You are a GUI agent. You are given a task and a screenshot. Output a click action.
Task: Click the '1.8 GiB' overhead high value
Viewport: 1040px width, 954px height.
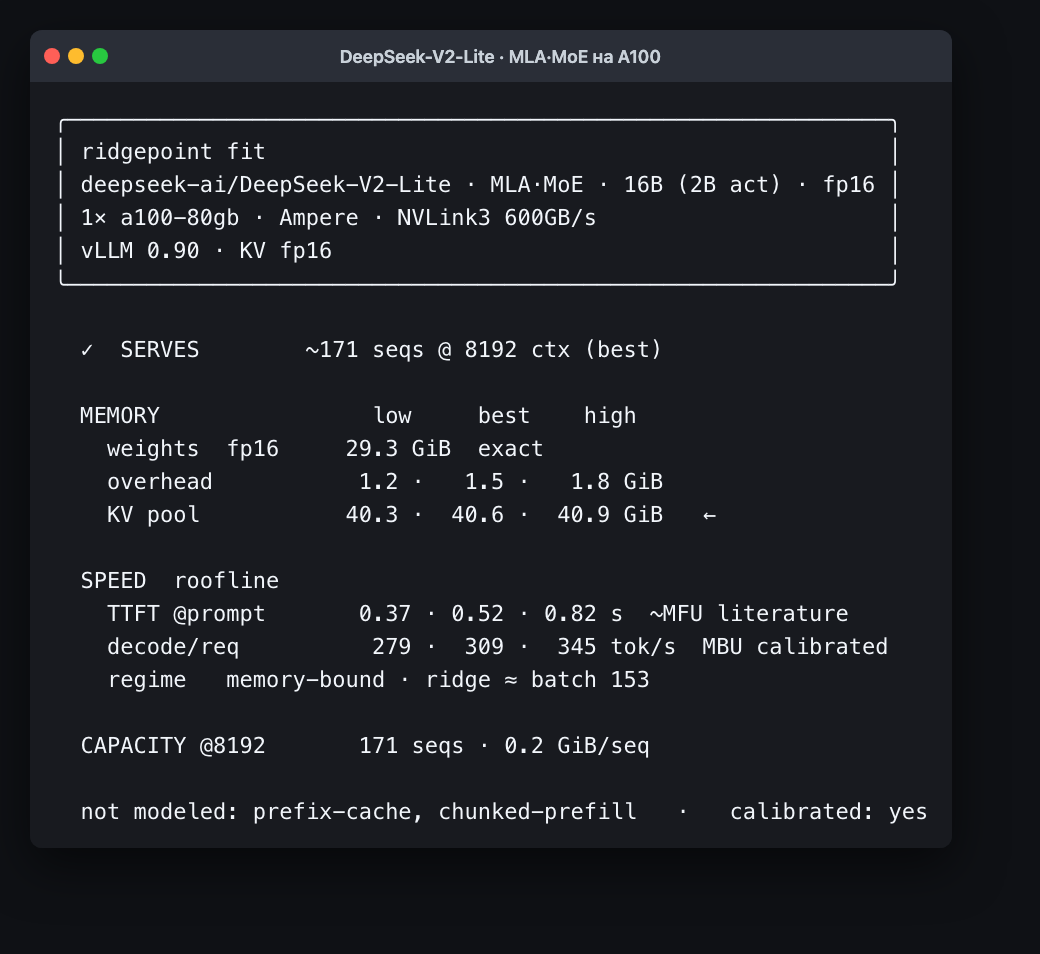617,482
